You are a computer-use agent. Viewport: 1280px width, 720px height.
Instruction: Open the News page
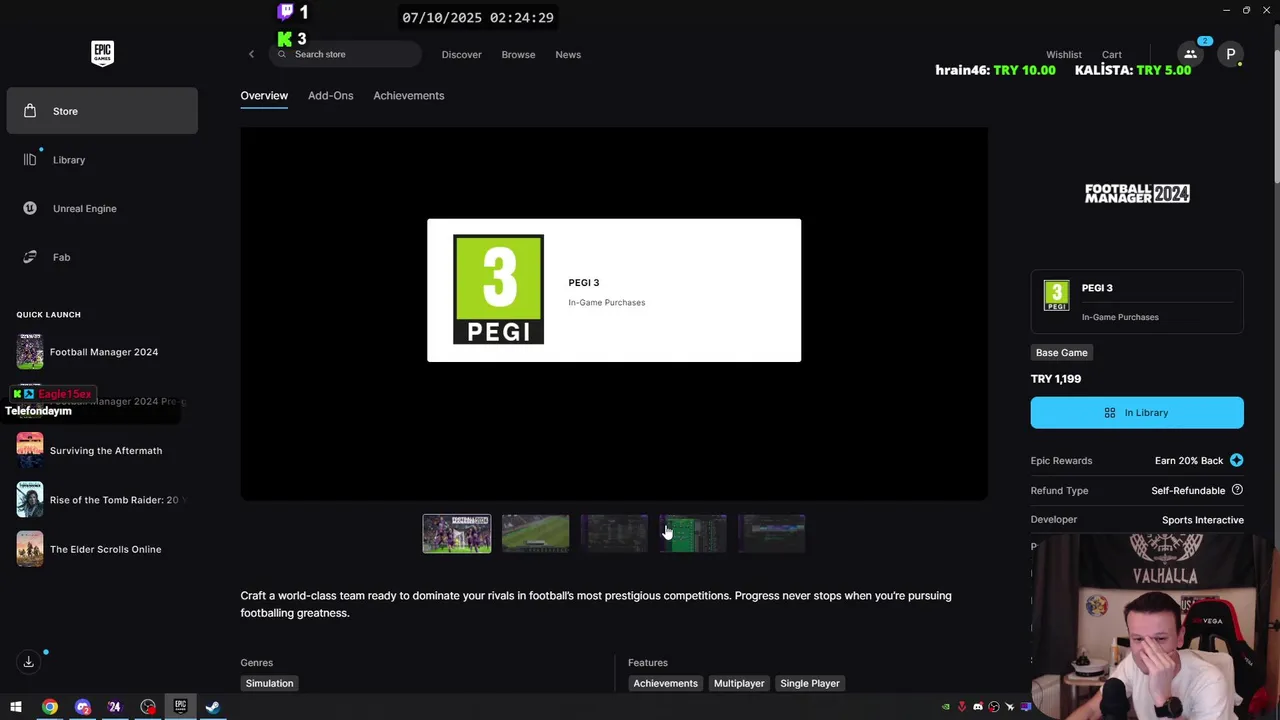click(568, 54)
